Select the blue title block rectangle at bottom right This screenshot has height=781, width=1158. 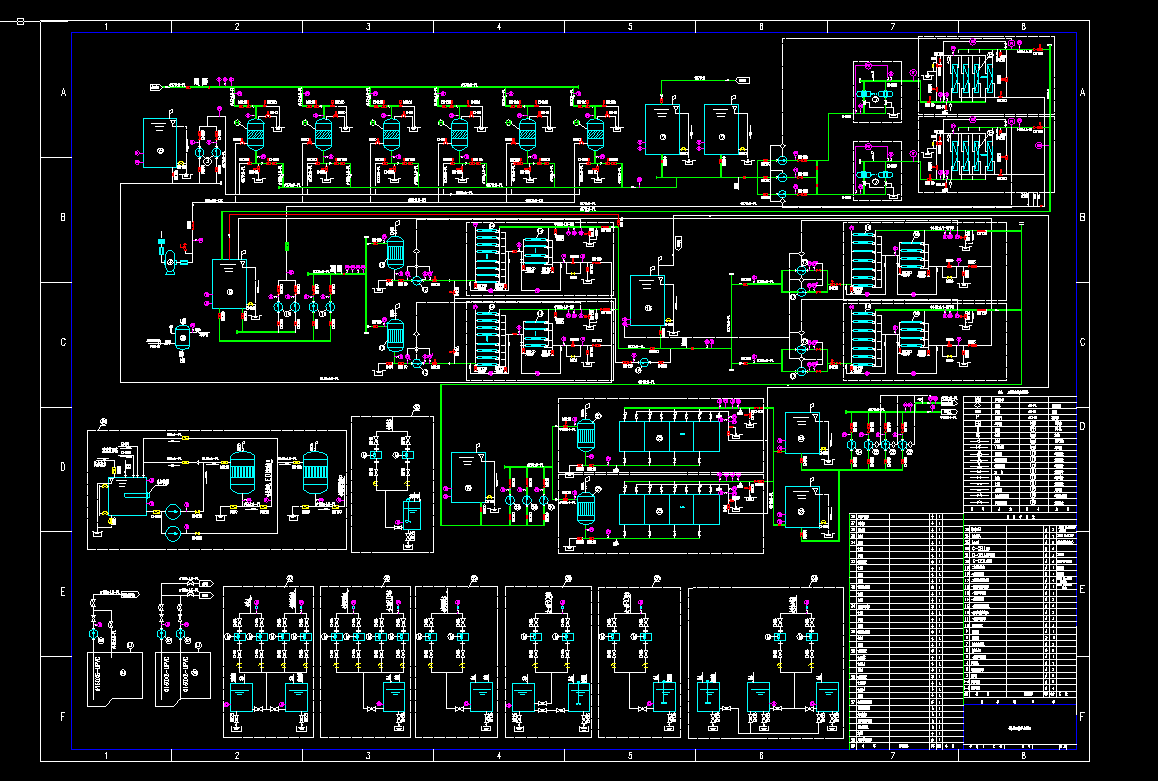pyautogui.click(x=1020, y=725)
